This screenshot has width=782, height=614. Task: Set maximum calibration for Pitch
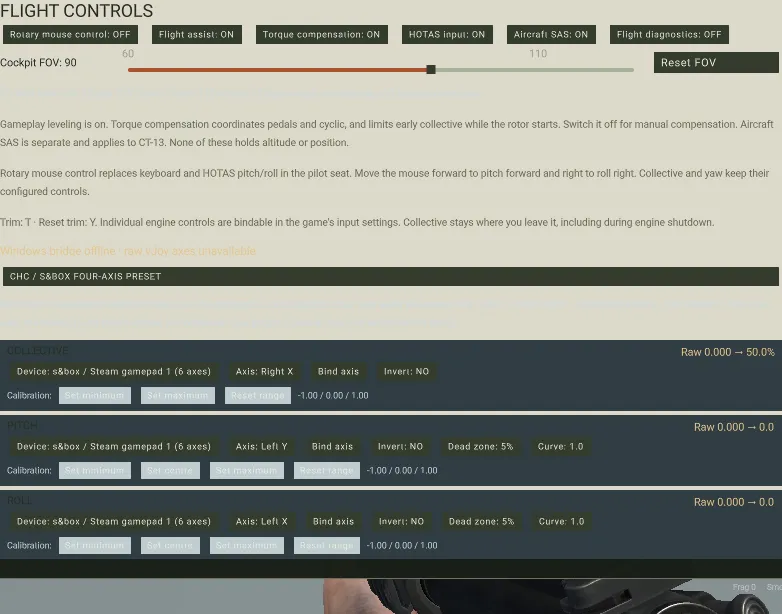point(247,470)
